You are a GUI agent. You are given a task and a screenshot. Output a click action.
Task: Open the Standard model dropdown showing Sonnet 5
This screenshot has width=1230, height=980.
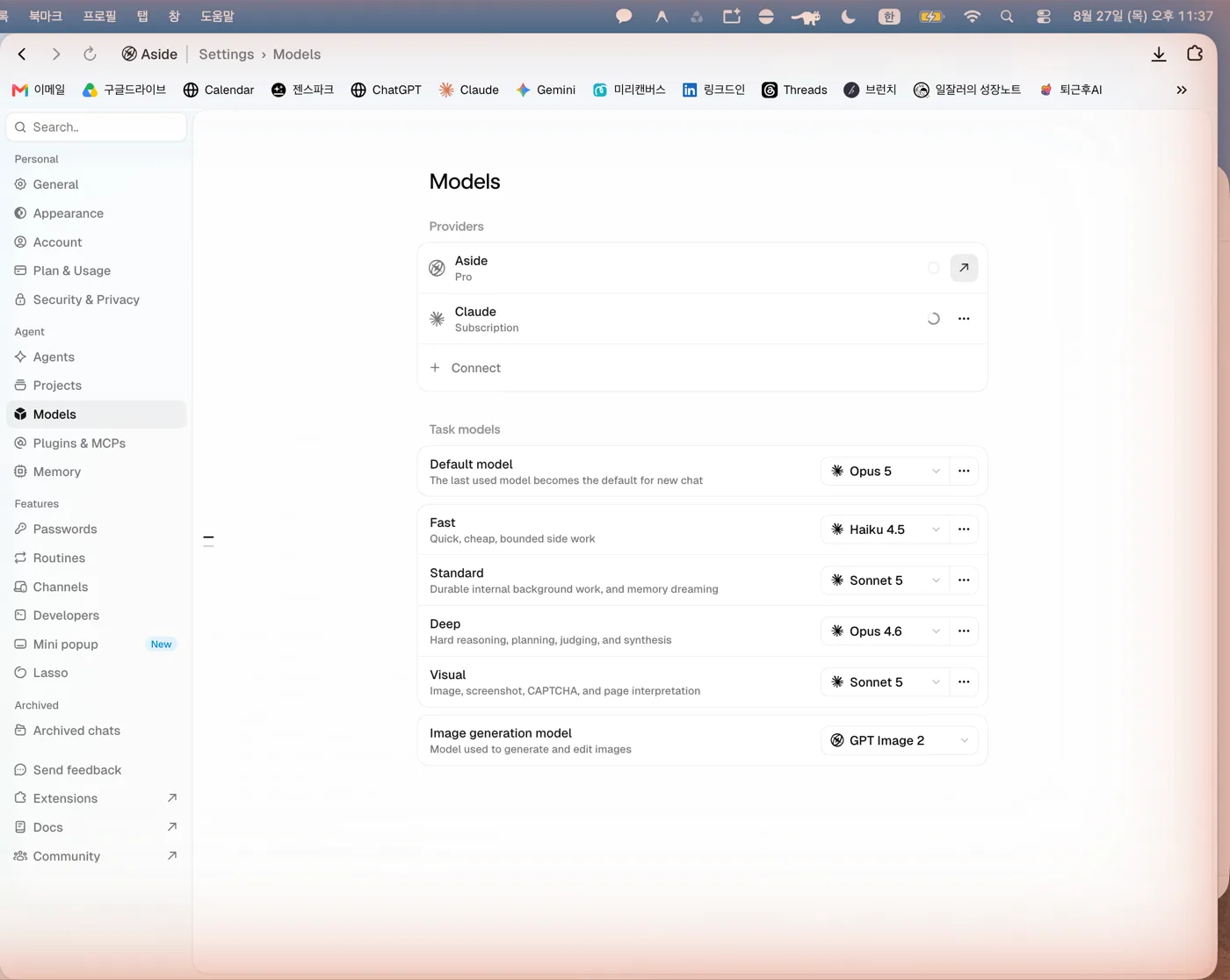tap(886, 580)
